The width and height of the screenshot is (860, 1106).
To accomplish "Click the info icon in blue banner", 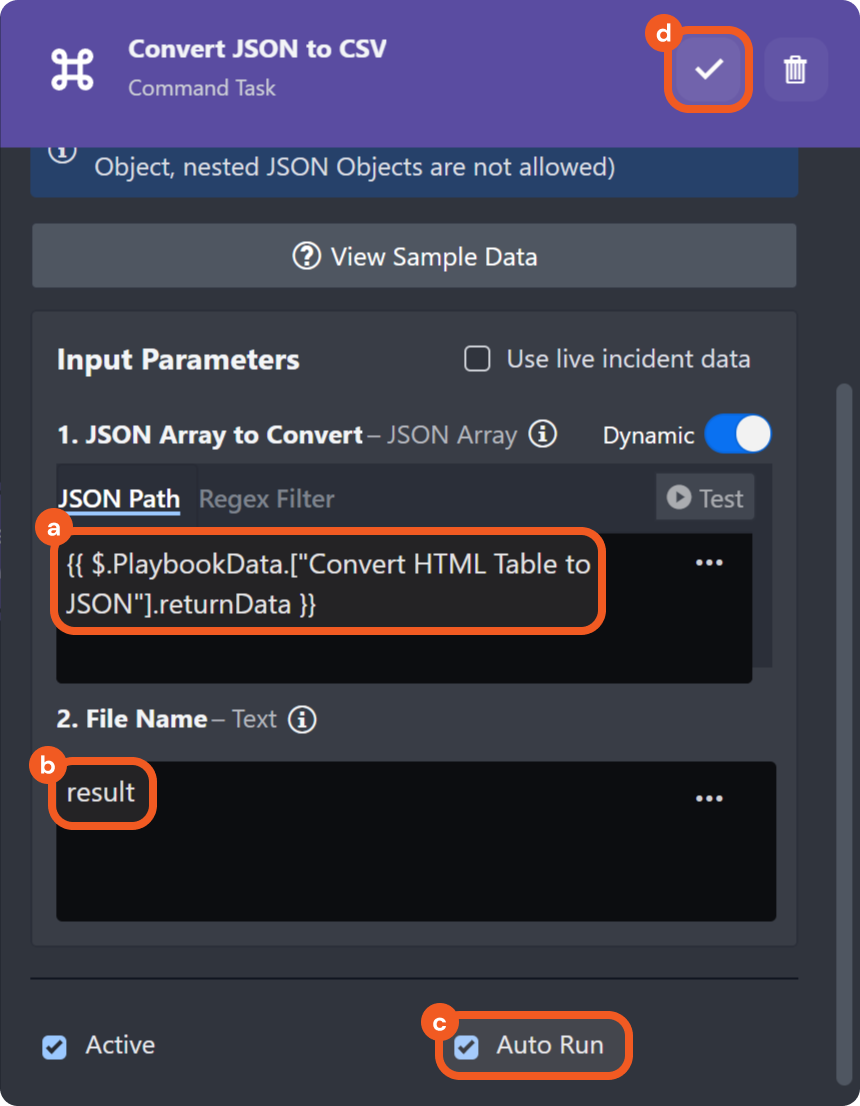I will (x=63, y=153).
